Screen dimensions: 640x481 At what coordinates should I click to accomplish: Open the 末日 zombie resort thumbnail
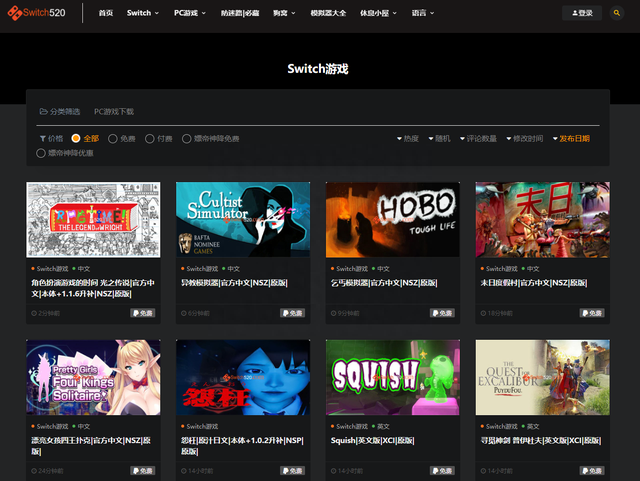point(542,220)
